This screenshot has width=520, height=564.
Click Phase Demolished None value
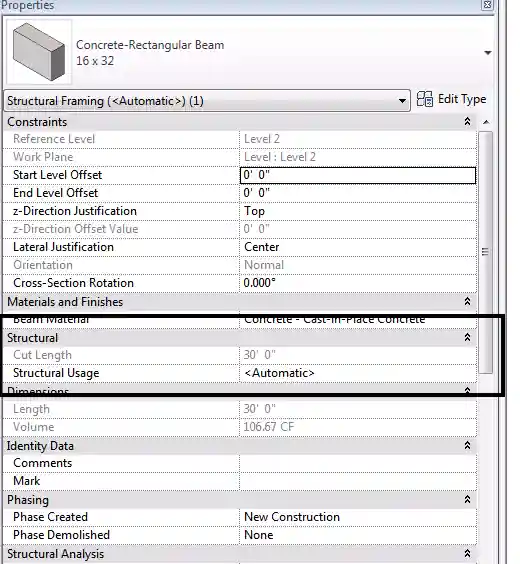[x=358, y=535]
